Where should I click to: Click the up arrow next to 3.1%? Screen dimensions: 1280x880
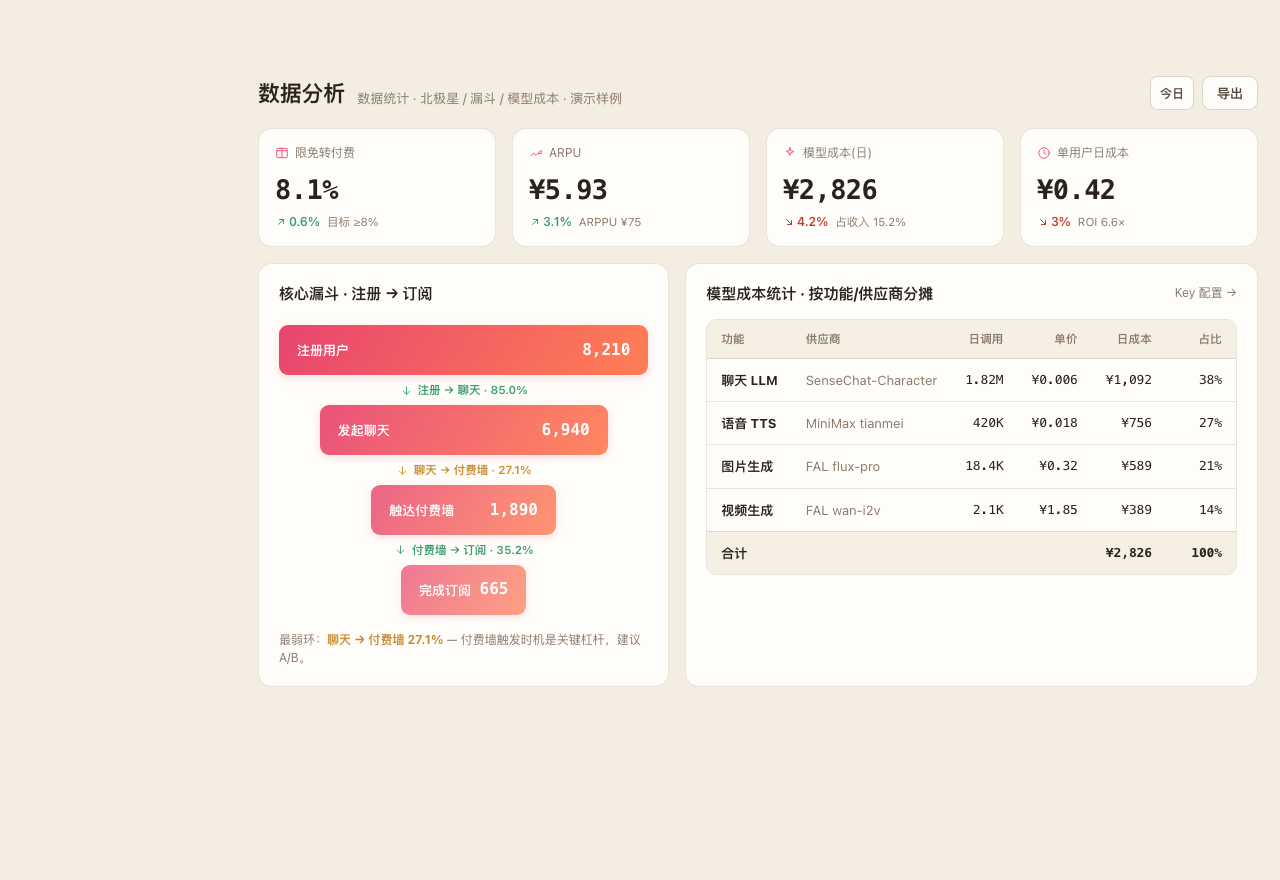point(535,222)
